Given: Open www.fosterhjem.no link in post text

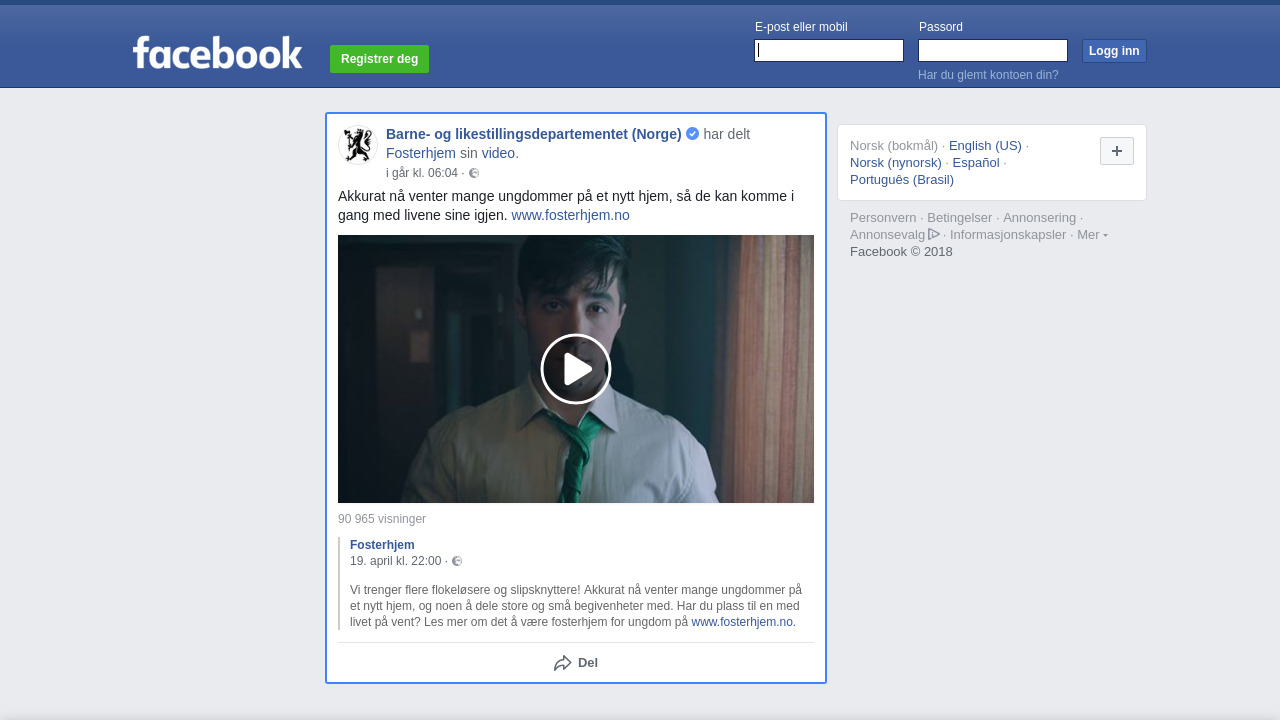Looking at the screenshot, I should tap(570, 215).
